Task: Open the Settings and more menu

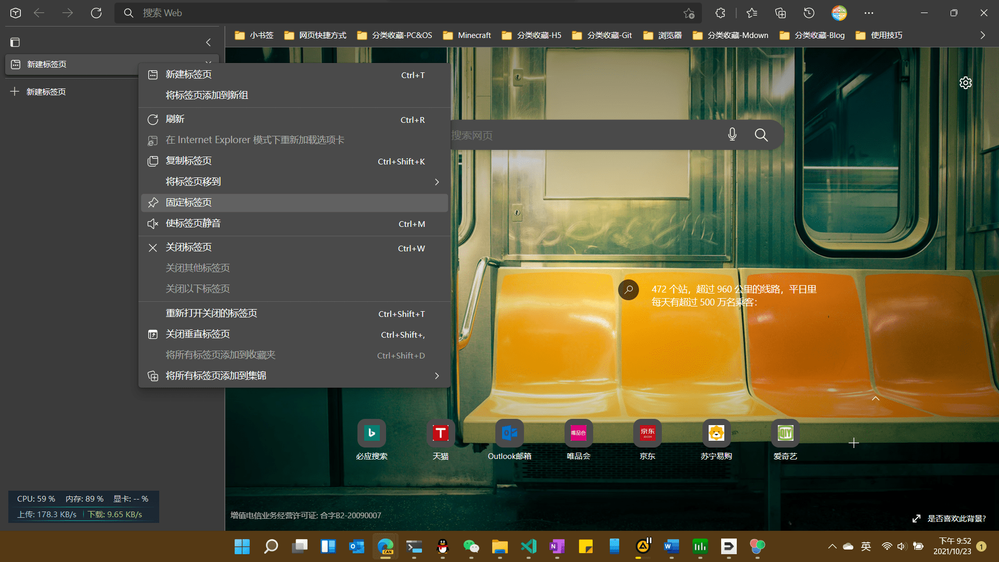Action: coord(869,13)
